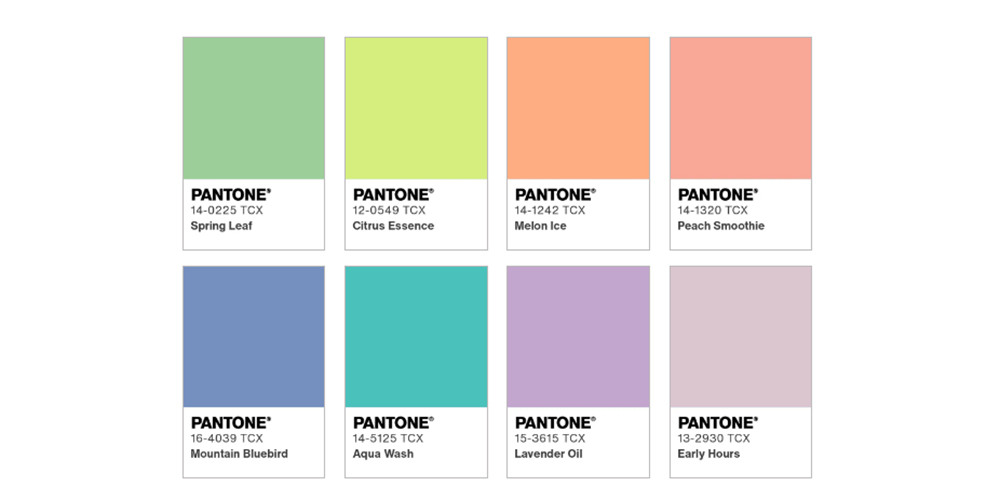This screenshot has width=1000, height=500.
Task: Click the 'Early Hours' color name
Action: tap(709, 455)
